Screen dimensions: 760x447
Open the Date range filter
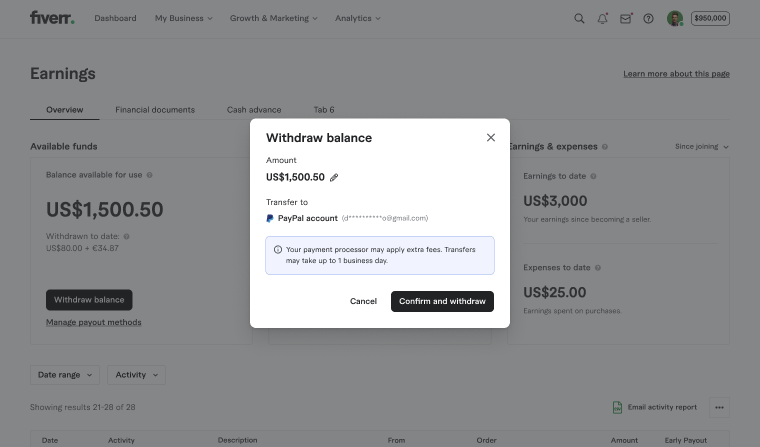click(x=65, y=375)
